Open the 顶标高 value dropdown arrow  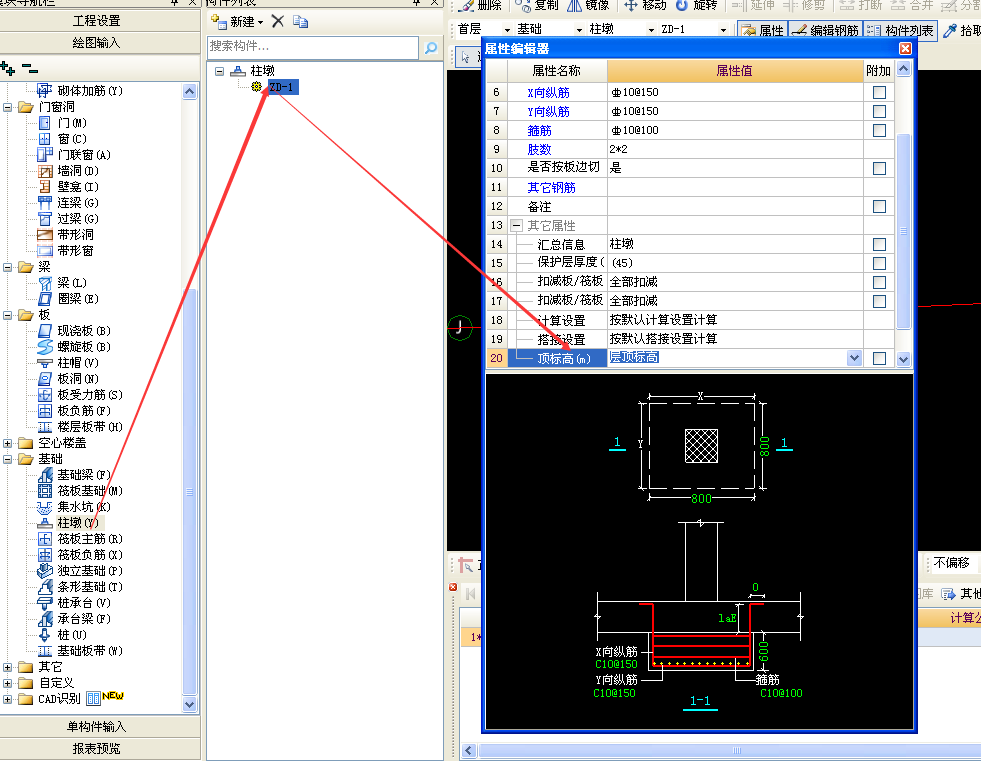854,358
